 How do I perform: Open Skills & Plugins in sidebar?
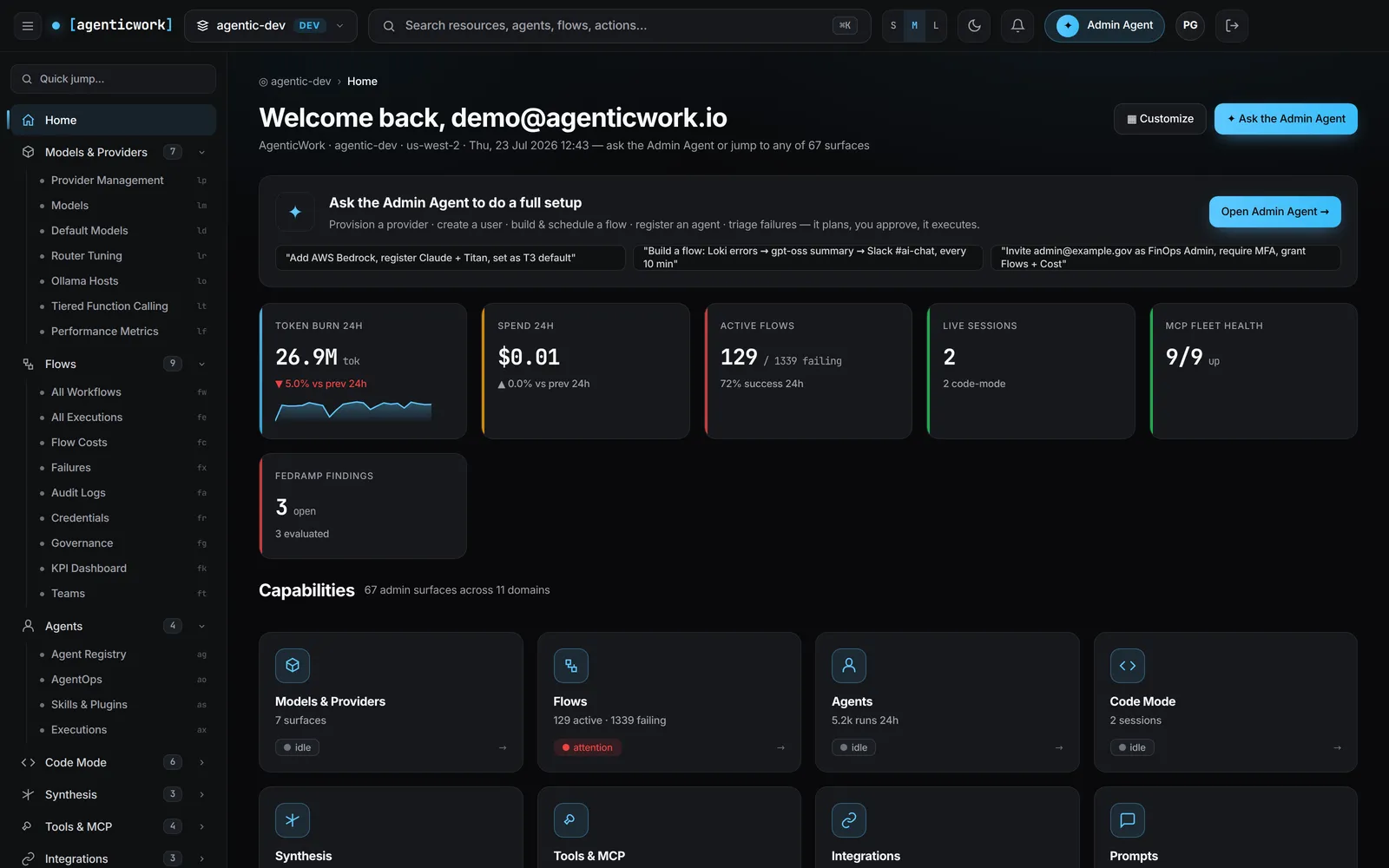click(122, 705)
